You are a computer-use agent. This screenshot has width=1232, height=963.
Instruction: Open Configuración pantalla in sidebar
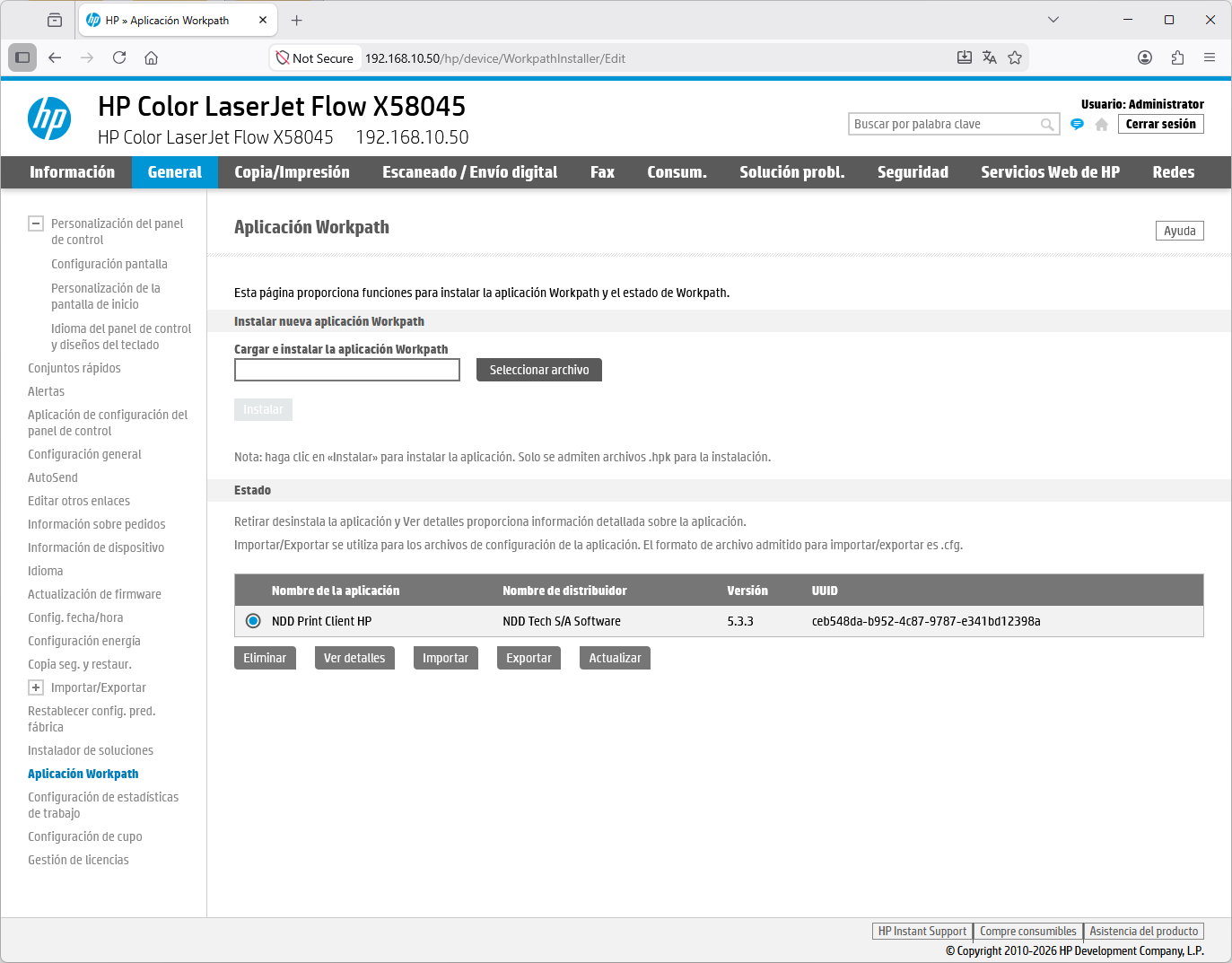[109, 264]
